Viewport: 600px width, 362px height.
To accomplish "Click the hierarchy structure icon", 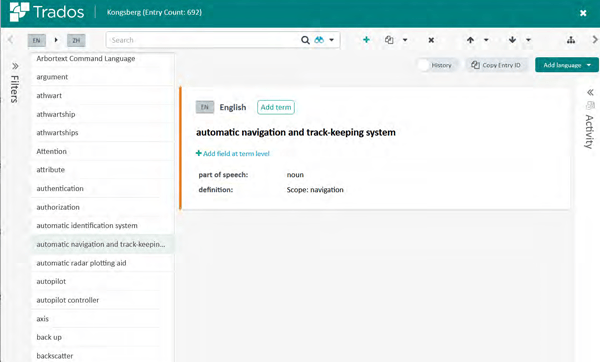I will tap(571, 40).
